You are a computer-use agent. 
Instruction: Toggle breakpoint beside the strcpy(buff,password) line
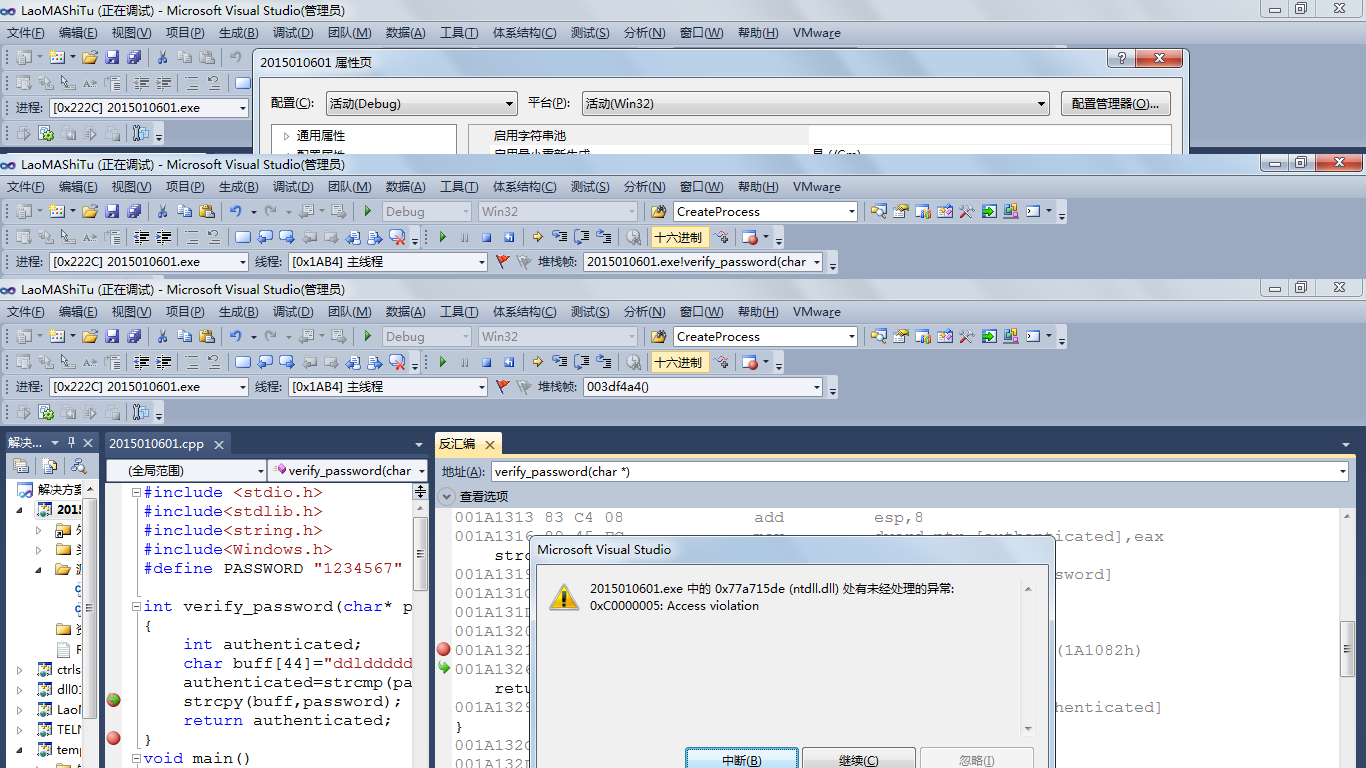113,700
